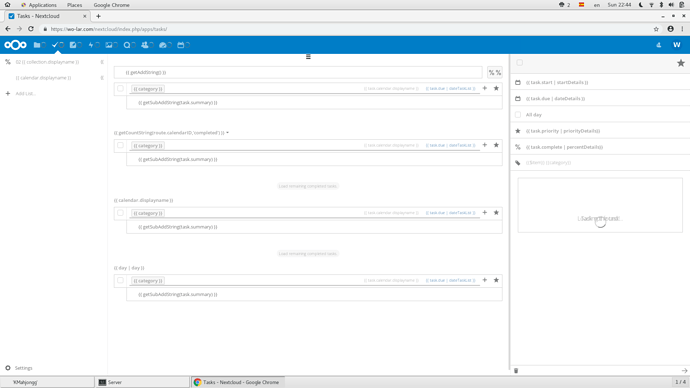Open the Gallery picture app icon
This screenshot has height=388, width=690.
coord(109,45)
